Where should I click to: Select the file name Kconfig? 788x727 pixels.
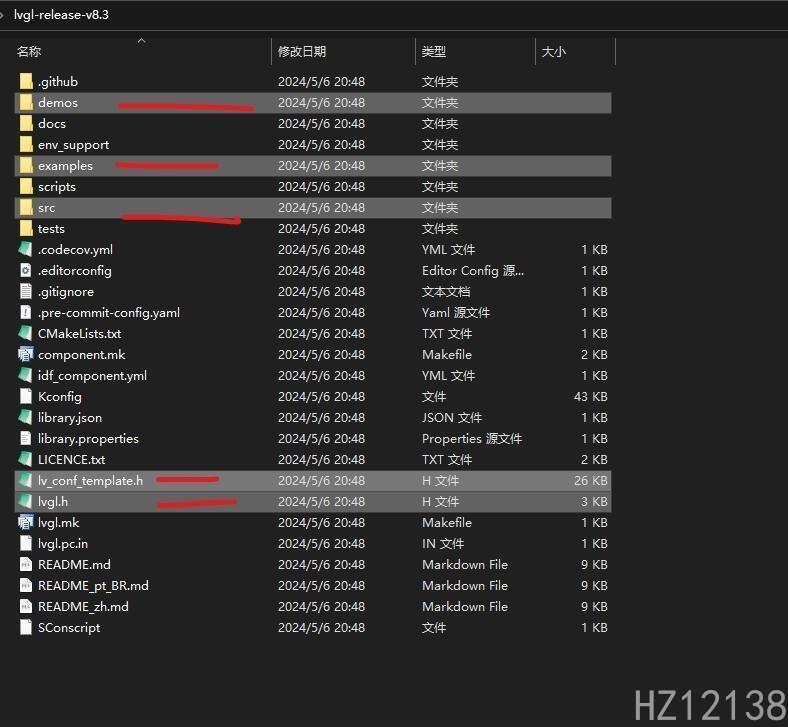(60, 397)
